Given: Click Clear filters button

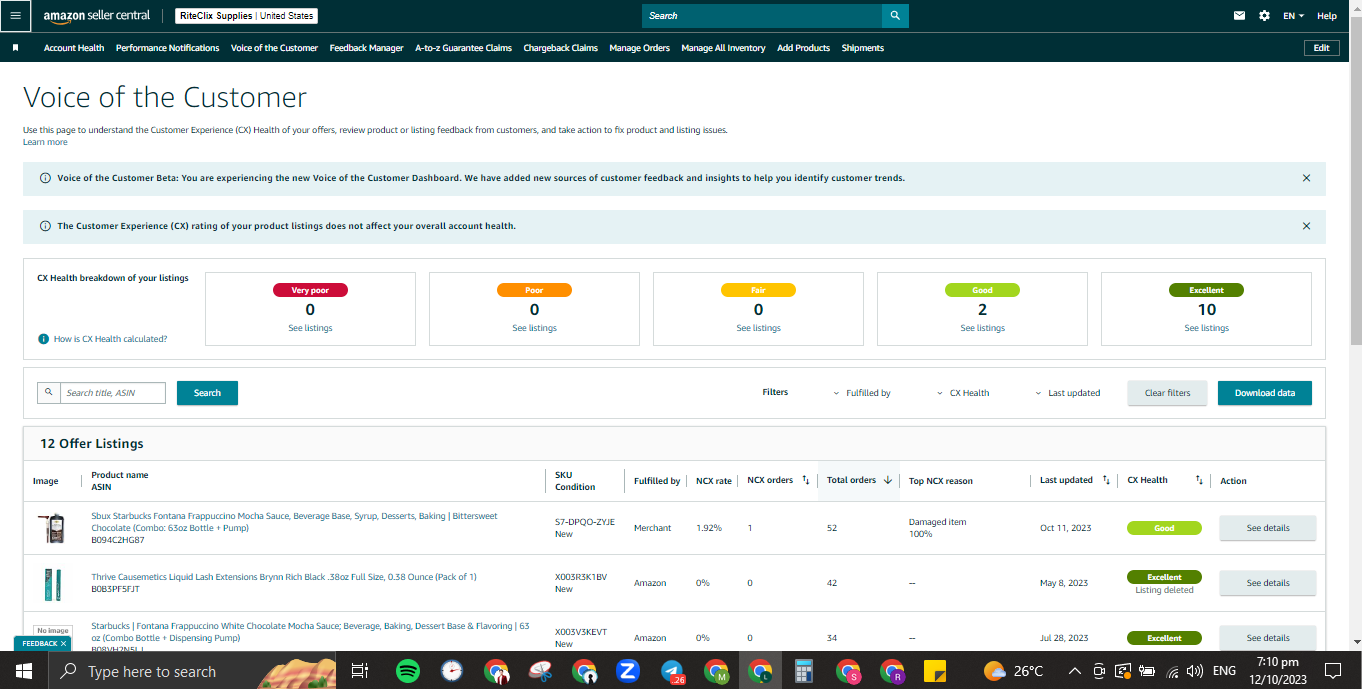Looking at the screenshot, I should (x=1167, y=393).
